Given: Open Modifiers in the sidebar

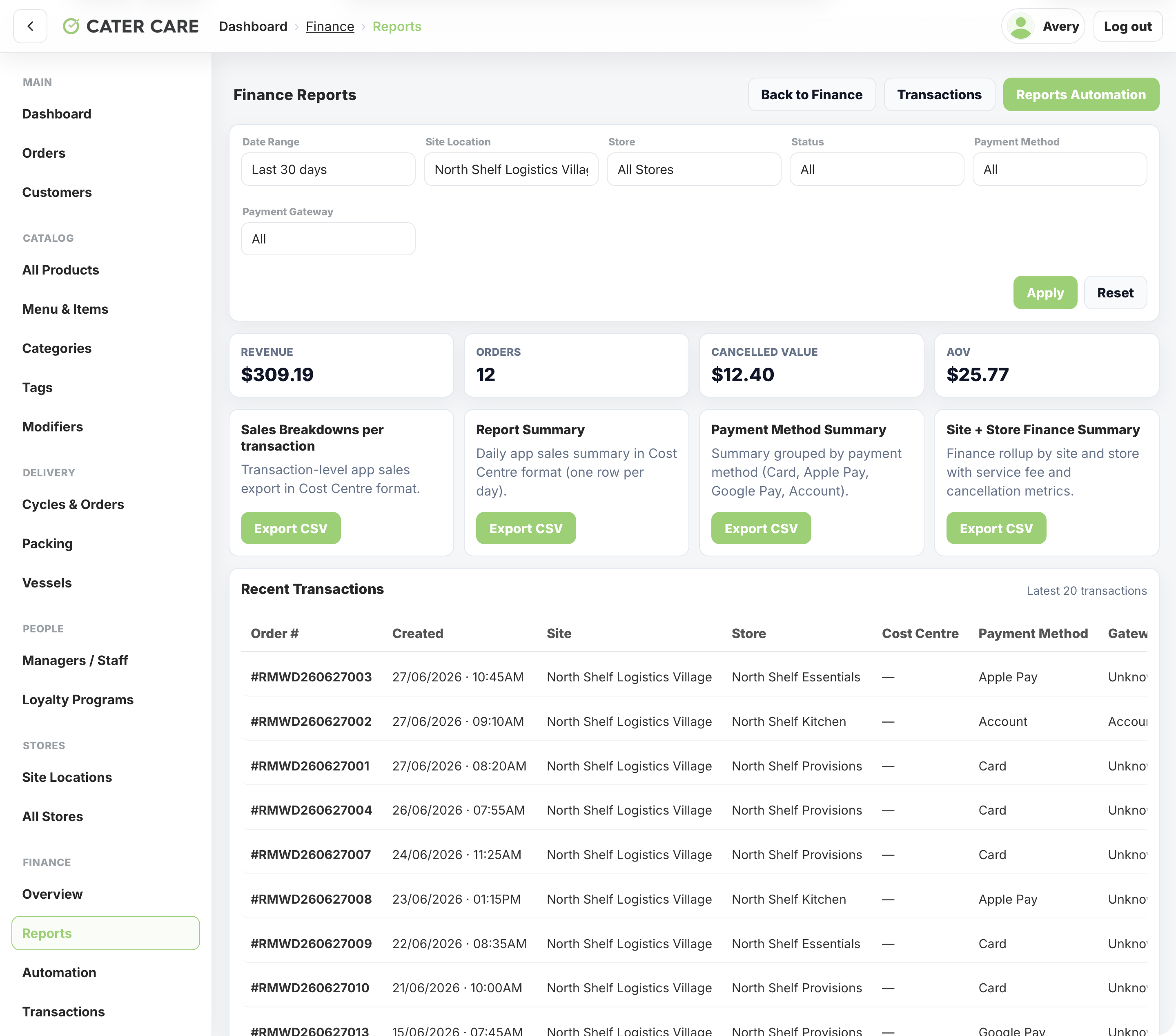Looking at the screenshot, I should [52, 426].
